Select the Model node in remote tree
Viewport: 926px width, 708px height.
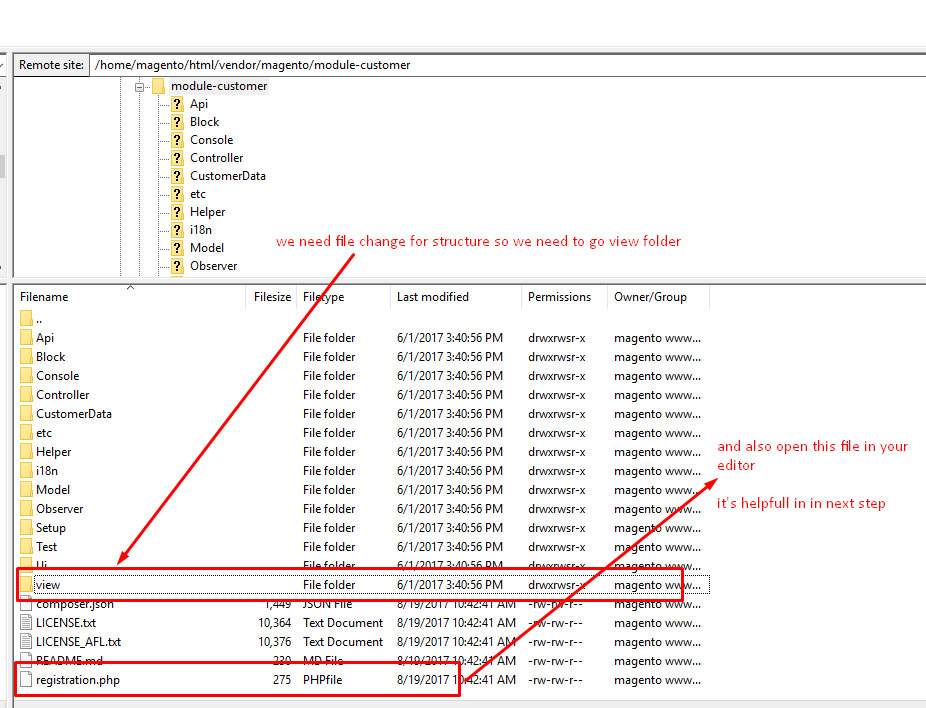[207, 249]
